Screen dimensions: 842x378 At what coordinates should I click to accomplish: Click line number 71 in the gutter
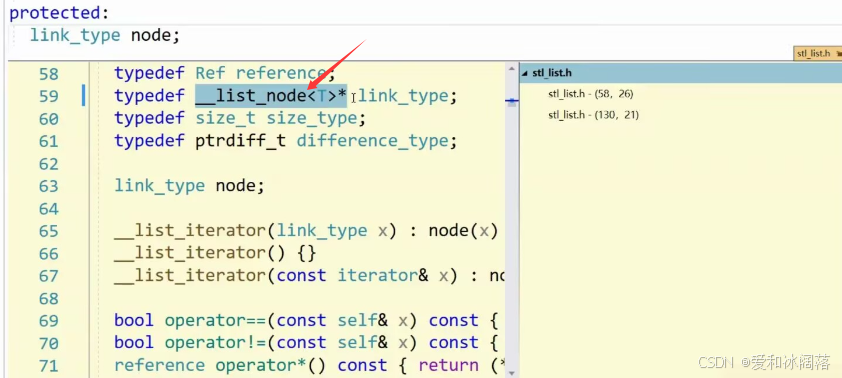(49, 366)
